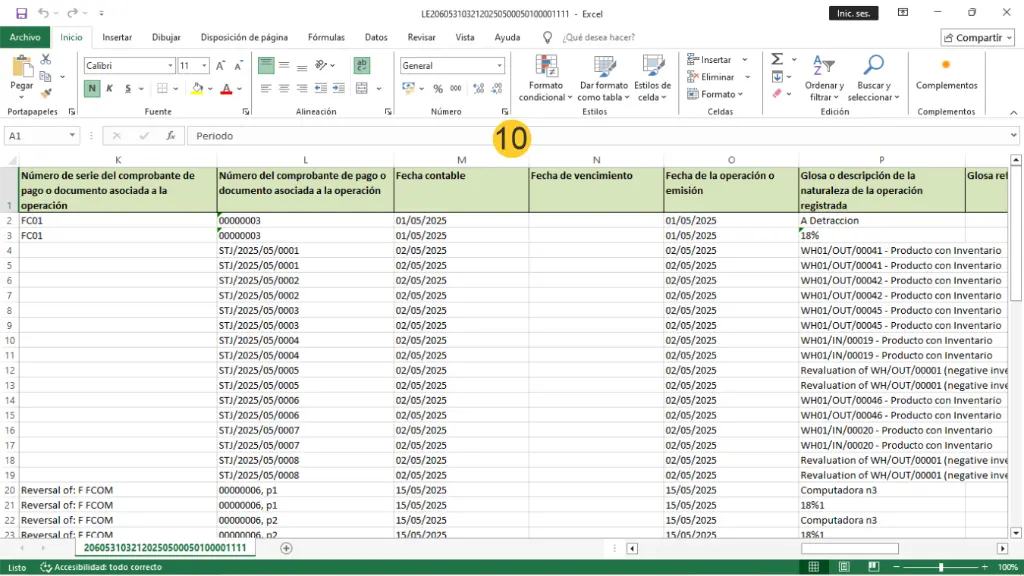Toggle wrap text (ajustar texto) button
The width and height of the screenshot is (1024, 576).
pos(361,65)
